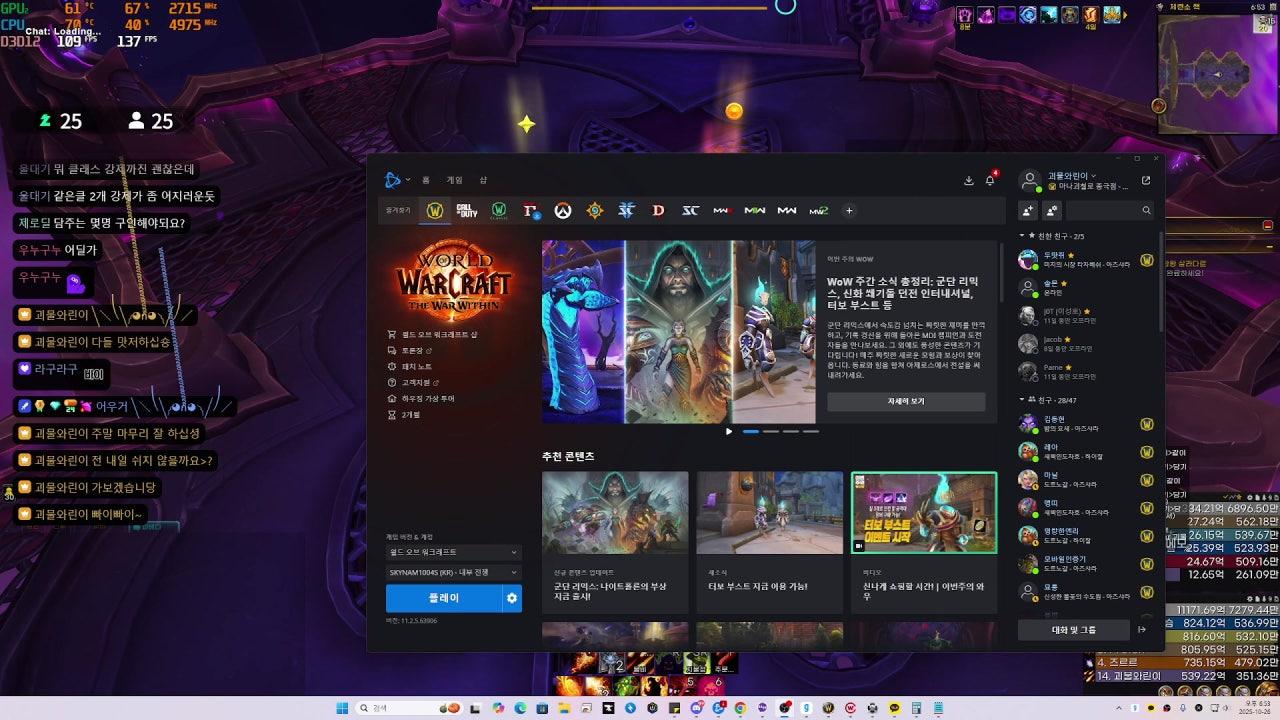Viewport: 1280px width, 720px height.
Task: Select StarCraft II game icon
Action: tap(627, 211)
